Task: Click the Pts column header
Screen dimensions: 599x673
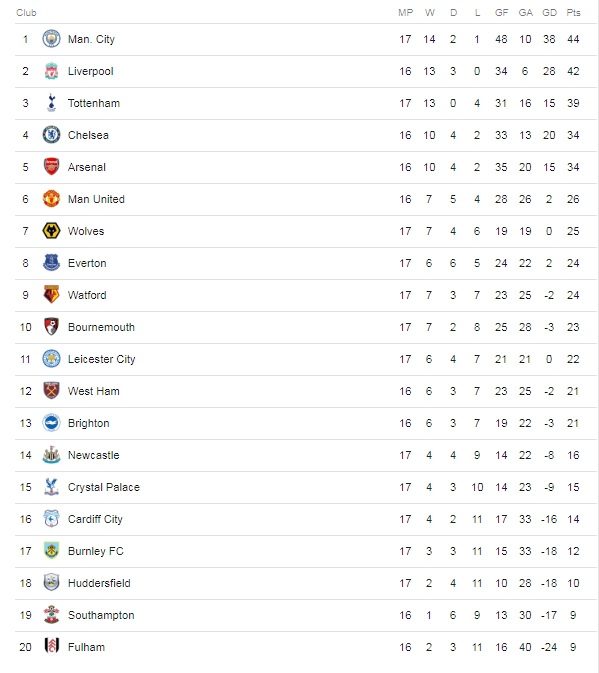Action: (x=573, y=12)
